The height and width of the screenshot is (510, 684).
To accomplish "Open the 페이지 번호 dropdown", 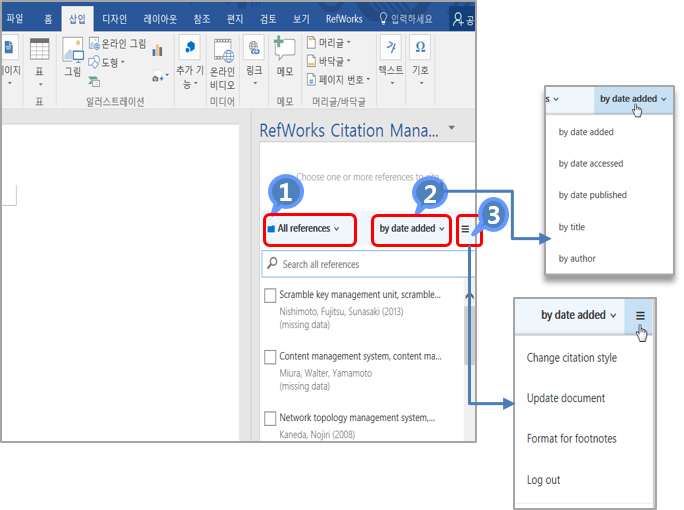I will pos(339,79).
